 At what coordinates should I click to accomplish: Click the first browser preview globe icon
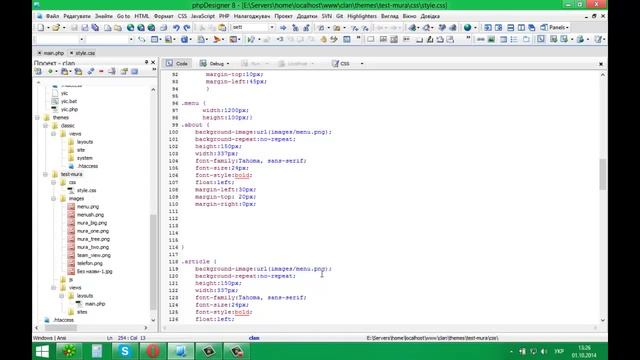pyautogui.click(x=130, y=28)
